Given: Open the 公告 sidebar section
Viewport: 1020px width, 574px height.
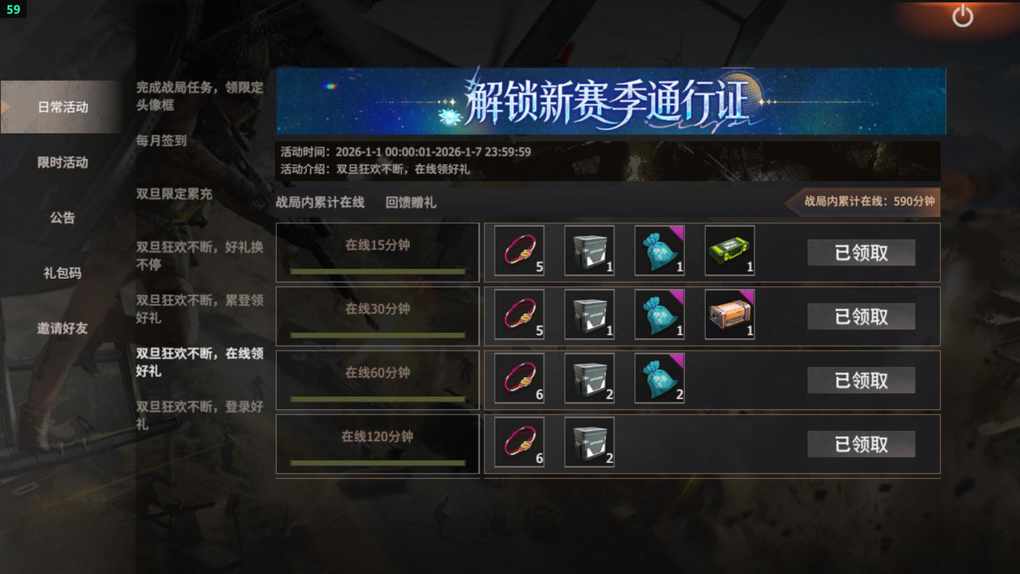Looking at the screenshot, I should (62, 217).
